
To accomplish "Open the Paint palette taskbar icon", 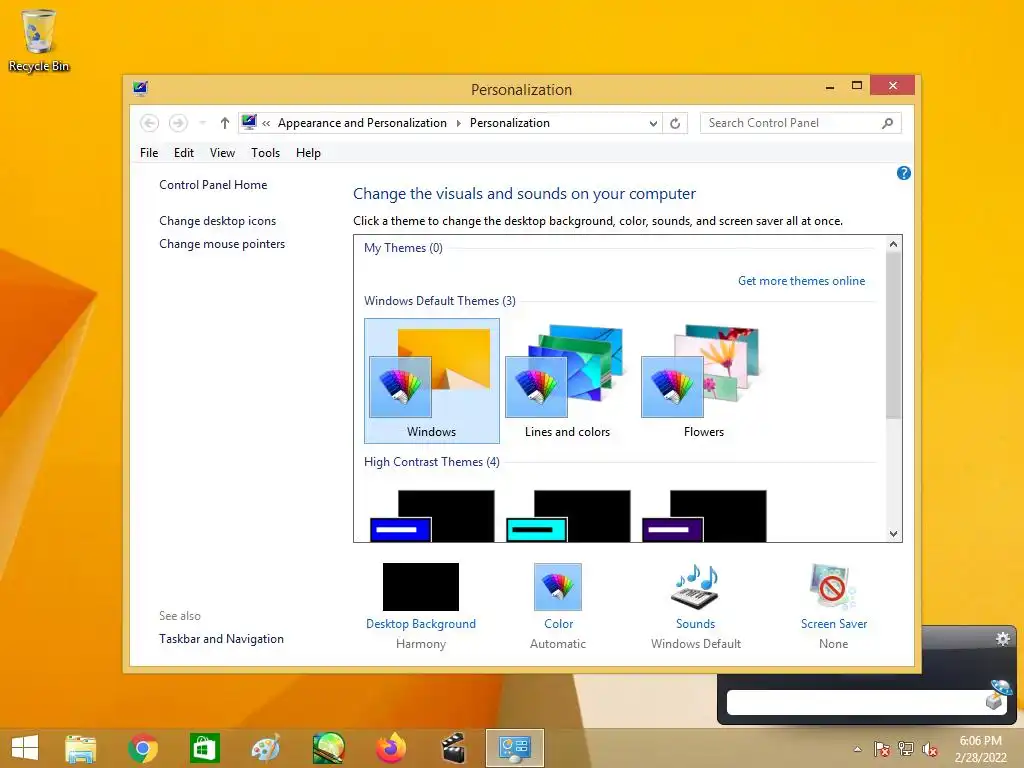I will [266, 748].
